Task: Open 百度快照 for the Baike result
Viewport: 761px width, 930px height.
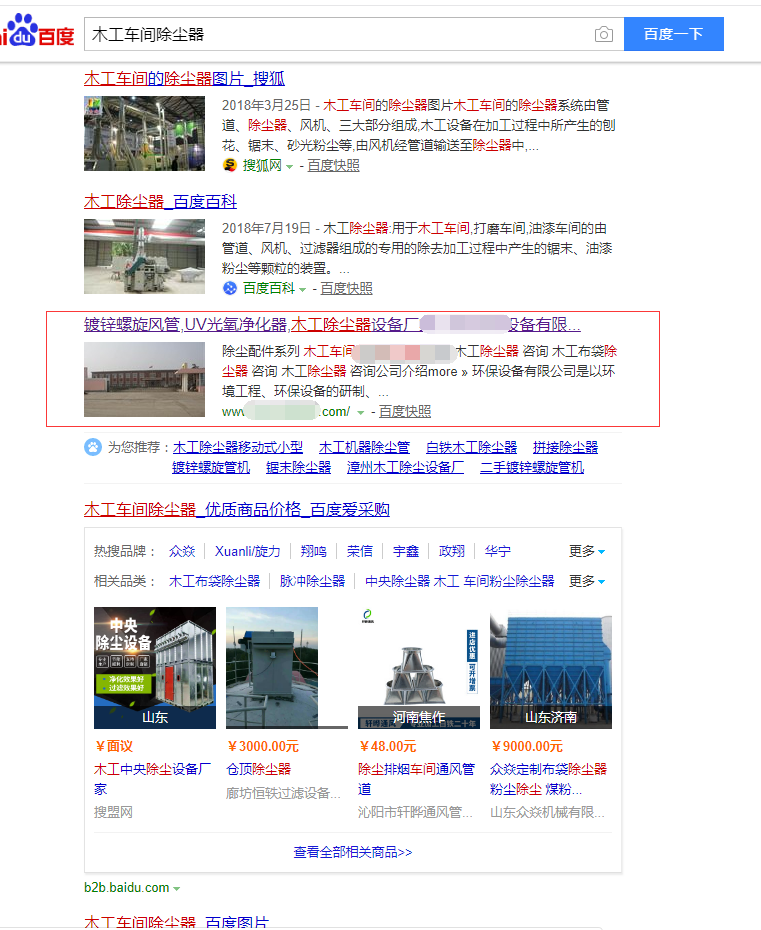Action: pos(346,288)
